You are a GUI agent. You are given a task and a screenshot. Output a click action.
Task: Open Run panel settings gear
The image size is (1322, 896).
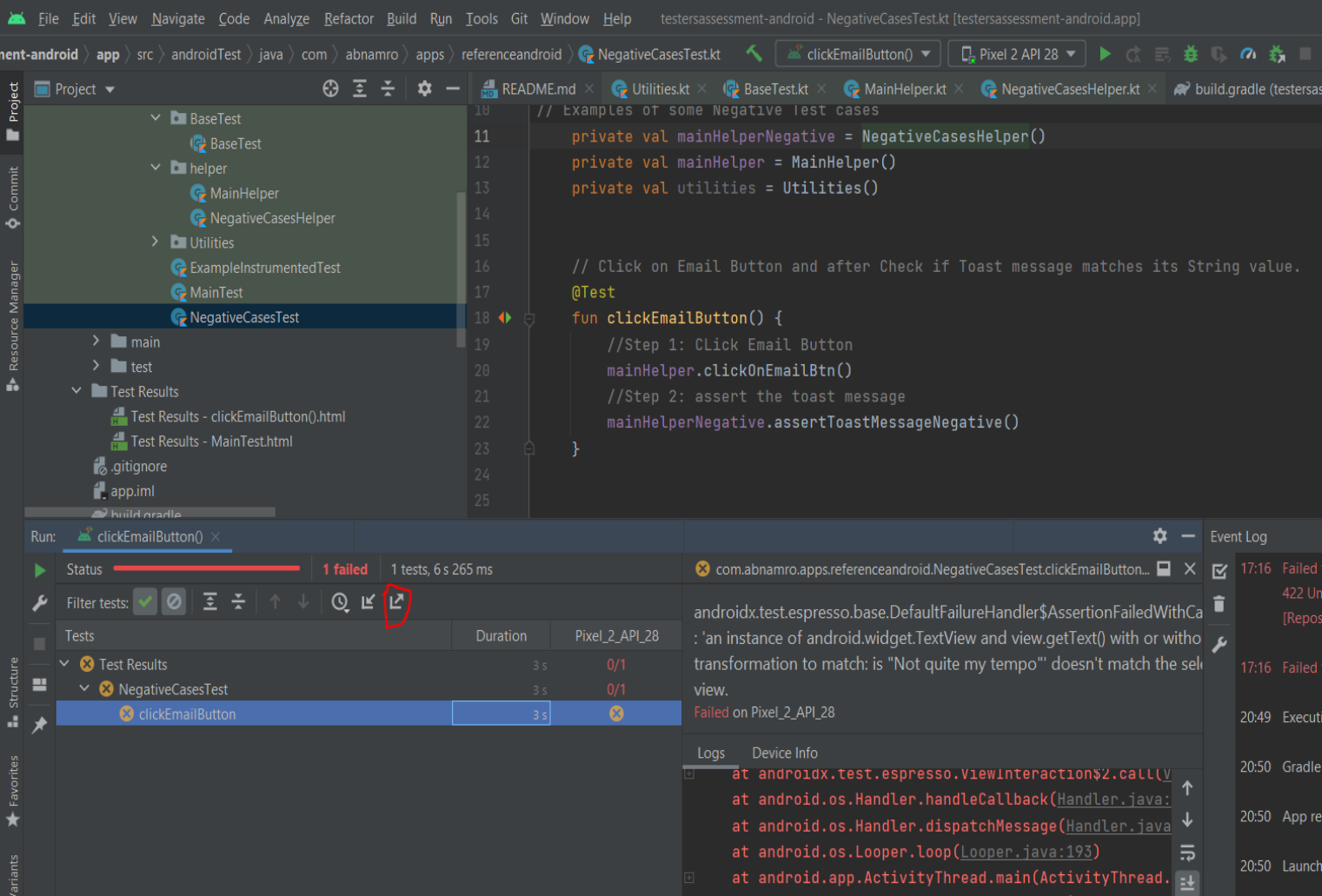point(1159,536)
